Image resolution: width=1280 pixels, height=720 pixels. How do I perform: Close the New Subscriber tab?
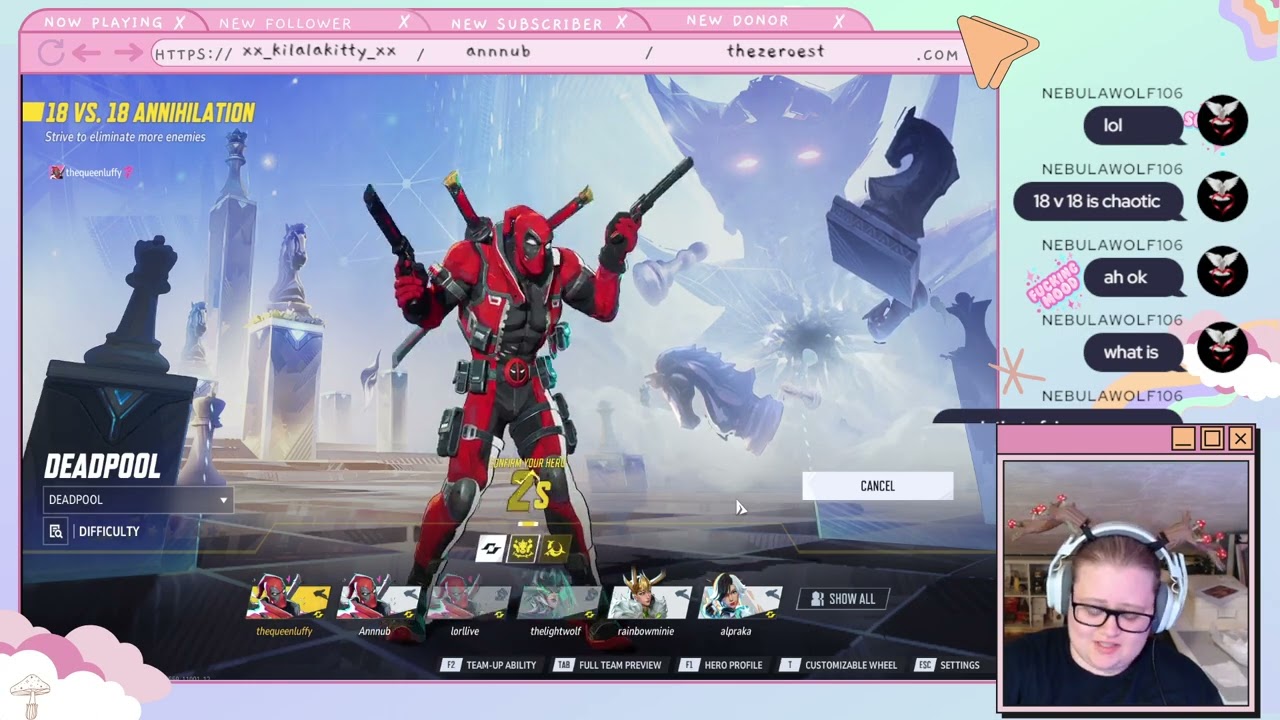(x=621, y=21)
